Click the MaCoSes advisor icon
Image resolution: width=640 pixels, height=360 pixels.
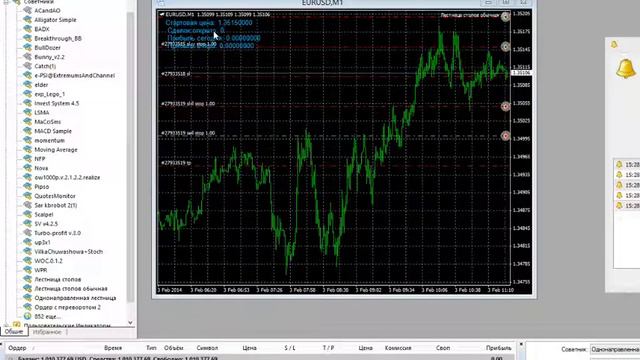point(28,121)
